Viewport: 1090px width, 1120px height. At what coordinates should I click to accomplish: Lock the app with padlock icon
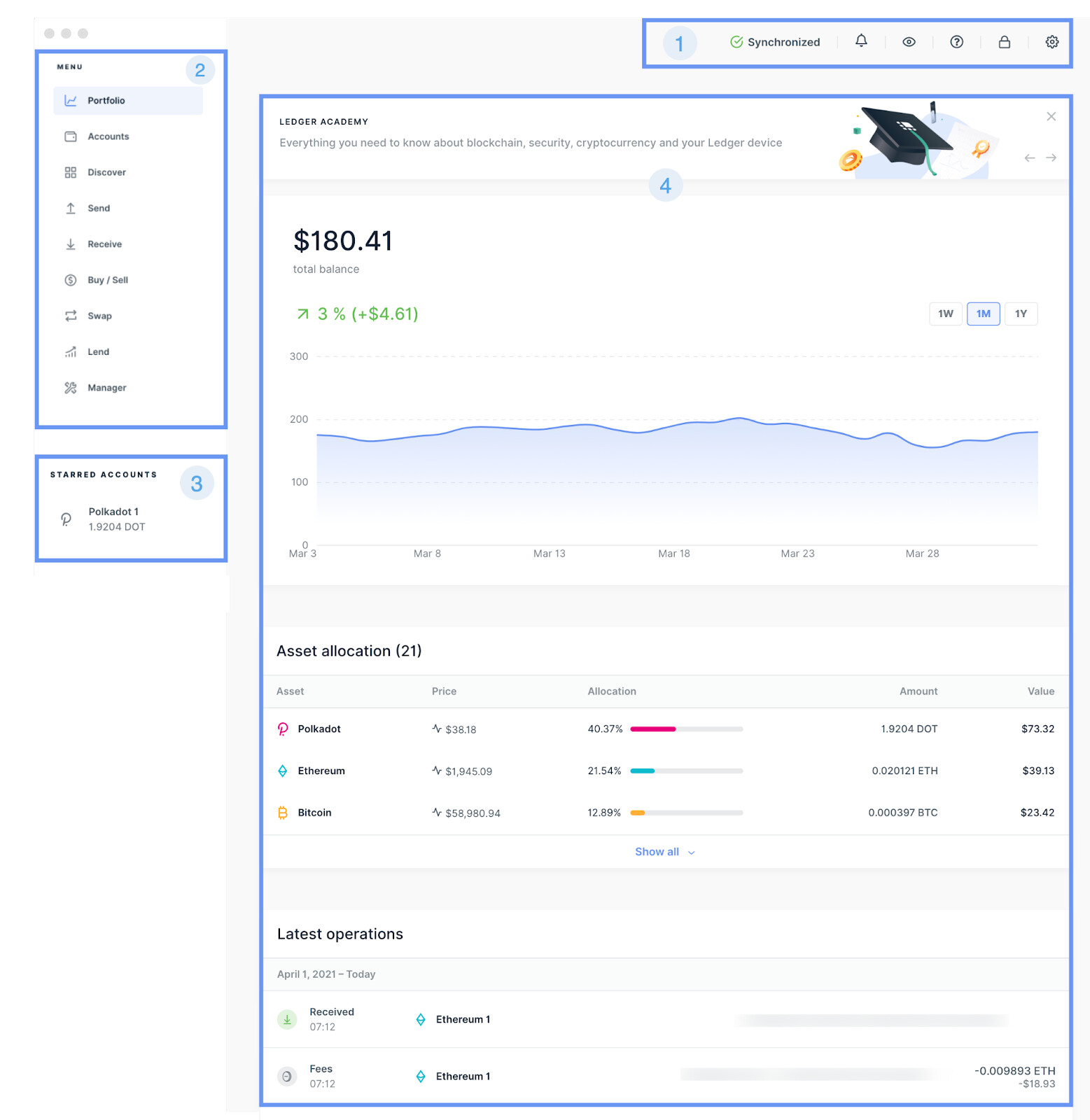tap(1004, 42)
